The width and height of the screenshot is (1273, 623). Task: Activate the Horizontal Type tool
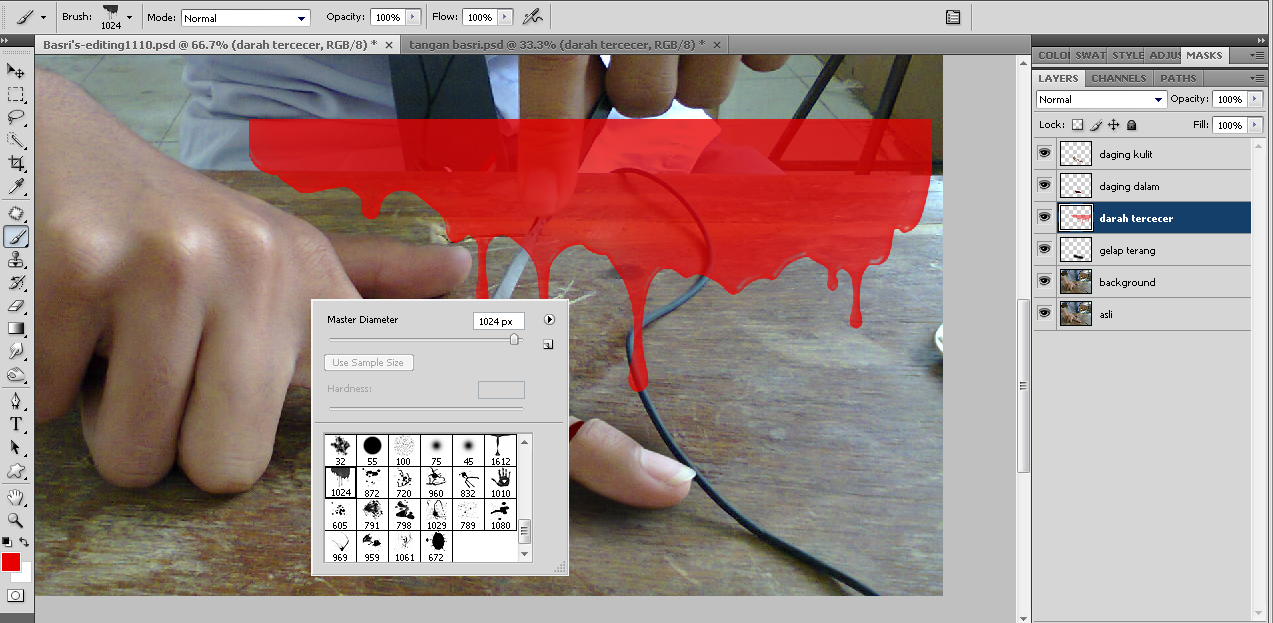coord(14,424)
